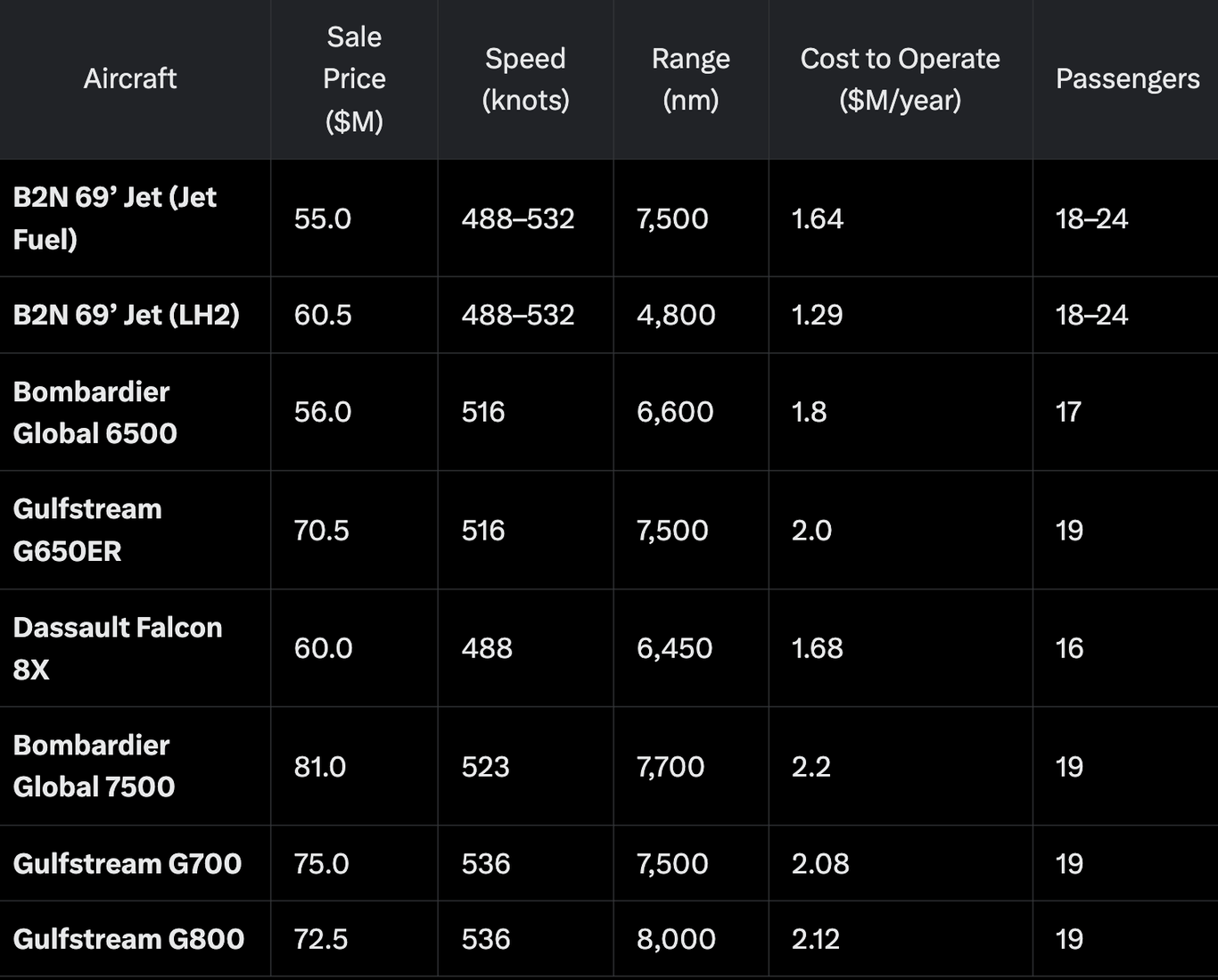Click the 523 speed value

(485, 767)
